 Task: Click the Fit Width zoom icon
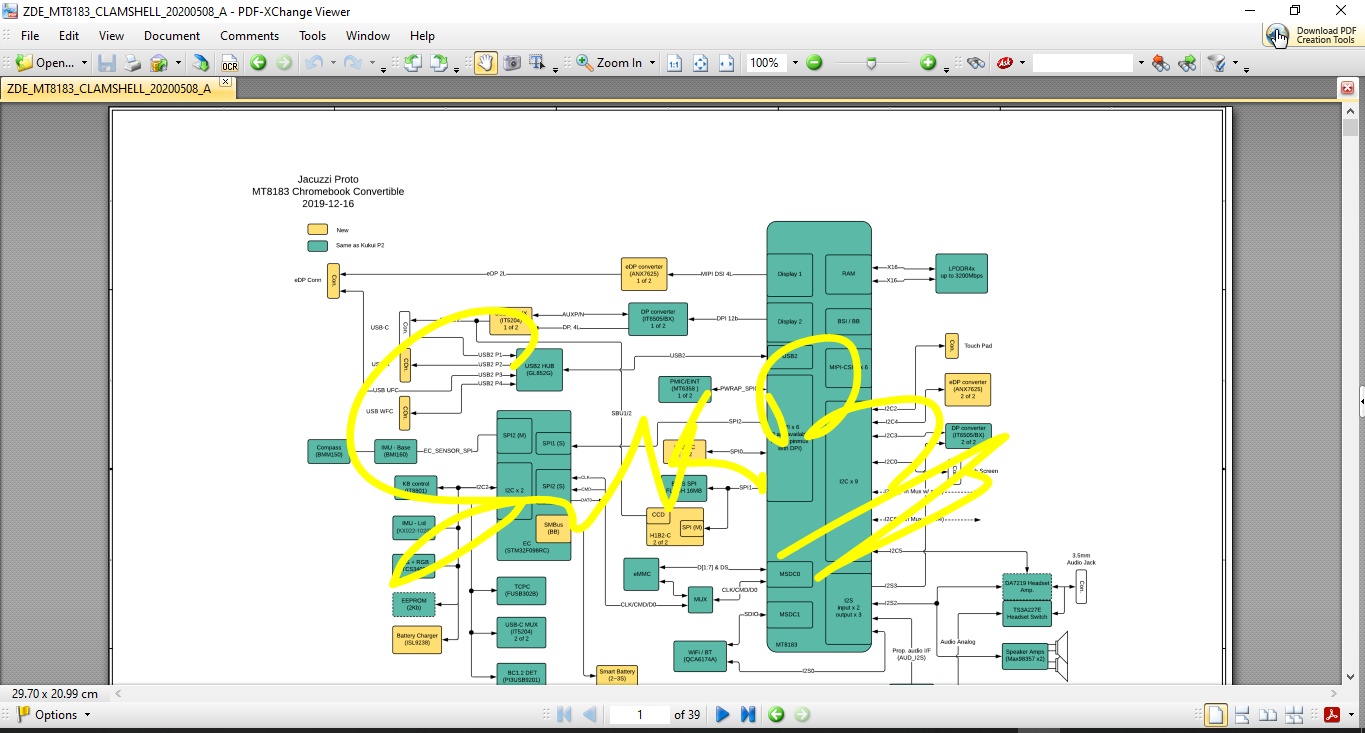coord(727,63)
